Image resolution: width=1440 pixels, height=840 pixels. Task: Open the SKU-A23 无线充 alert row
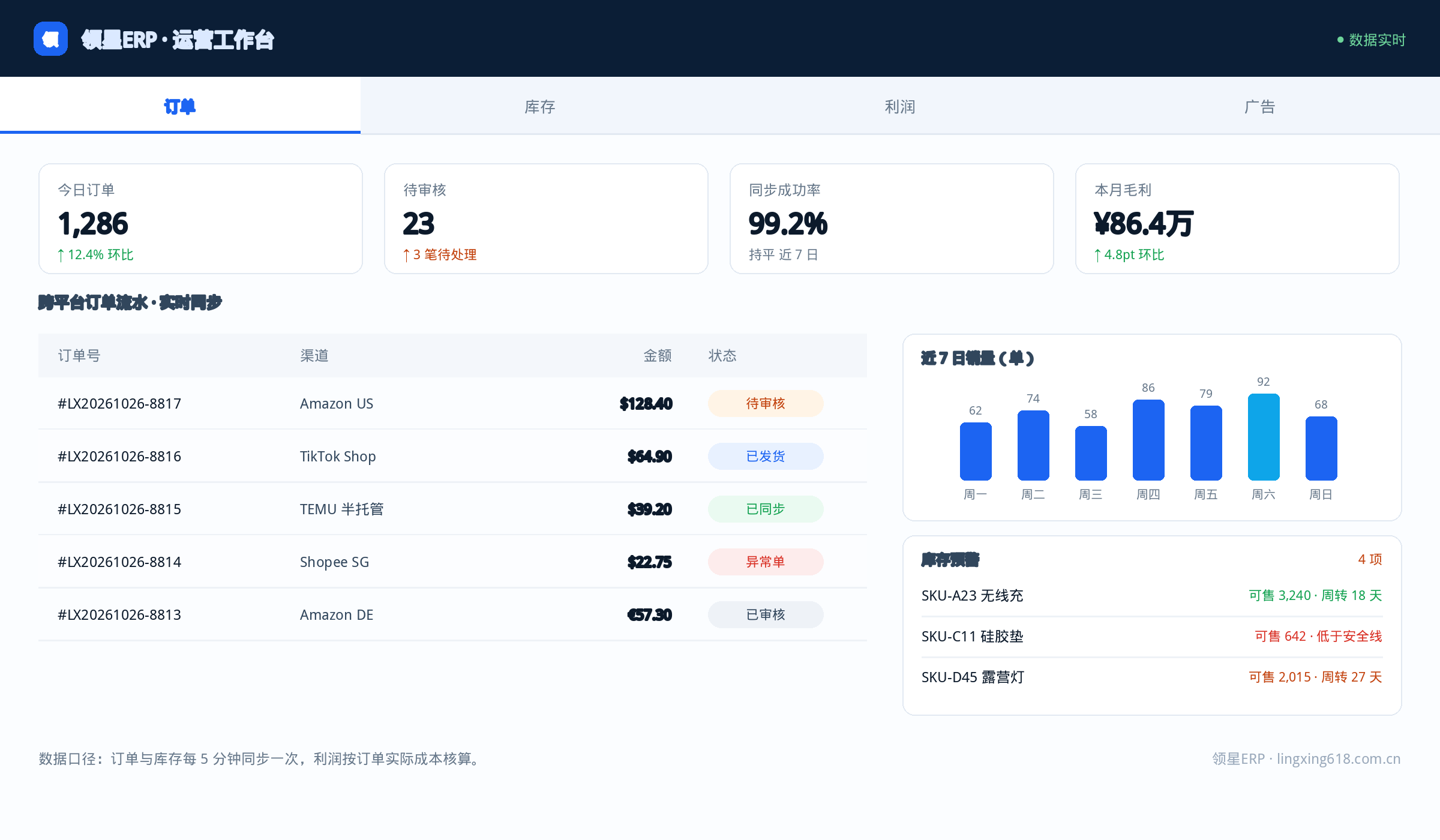pos(1152,595)
